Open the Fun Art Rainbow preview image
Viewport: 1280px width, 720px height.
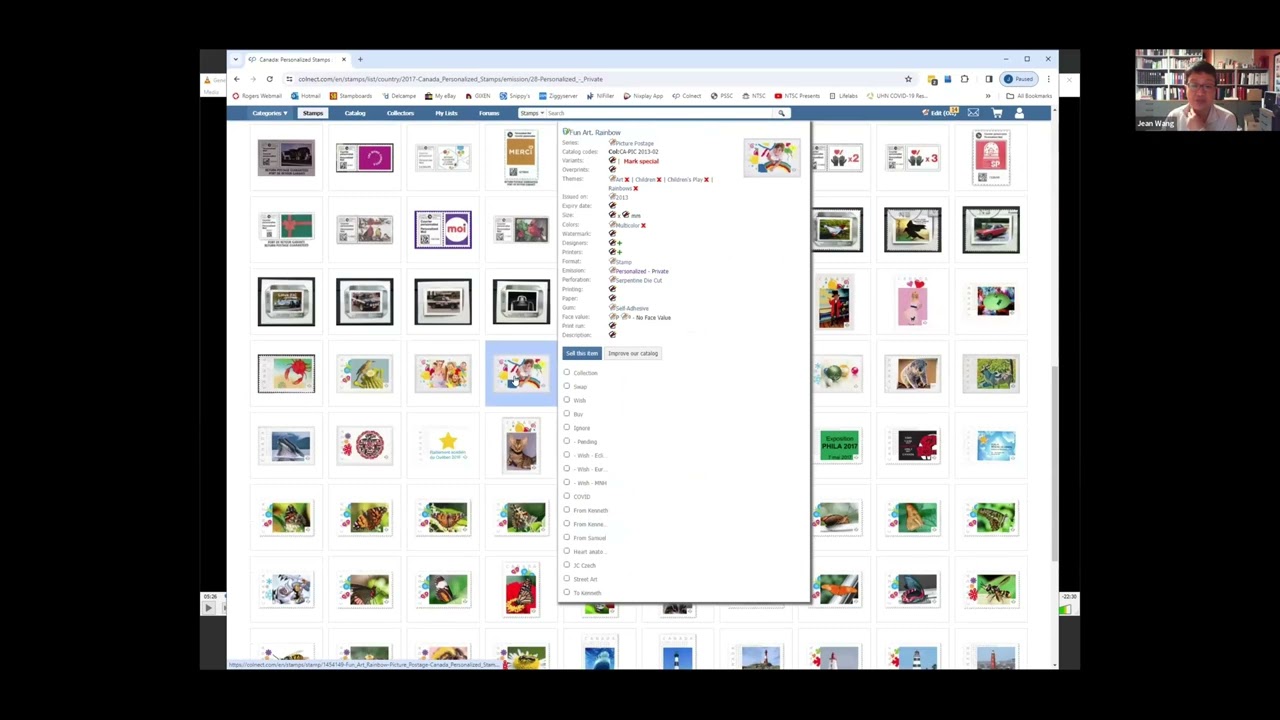(772, 157)
